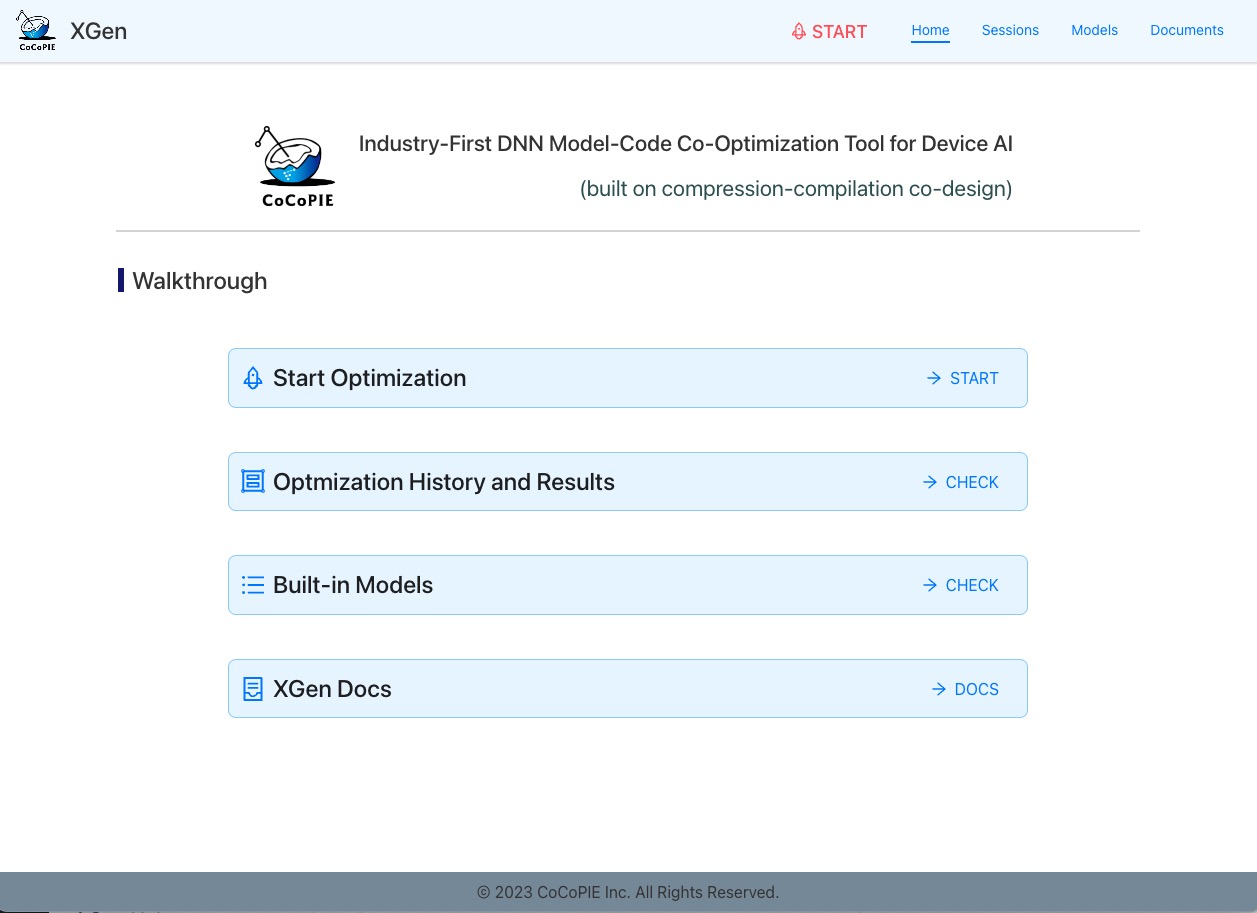Viewport: 1257px width, 913px height.
Task: Click the Walkthrough section heading
Action: point(200,281)
